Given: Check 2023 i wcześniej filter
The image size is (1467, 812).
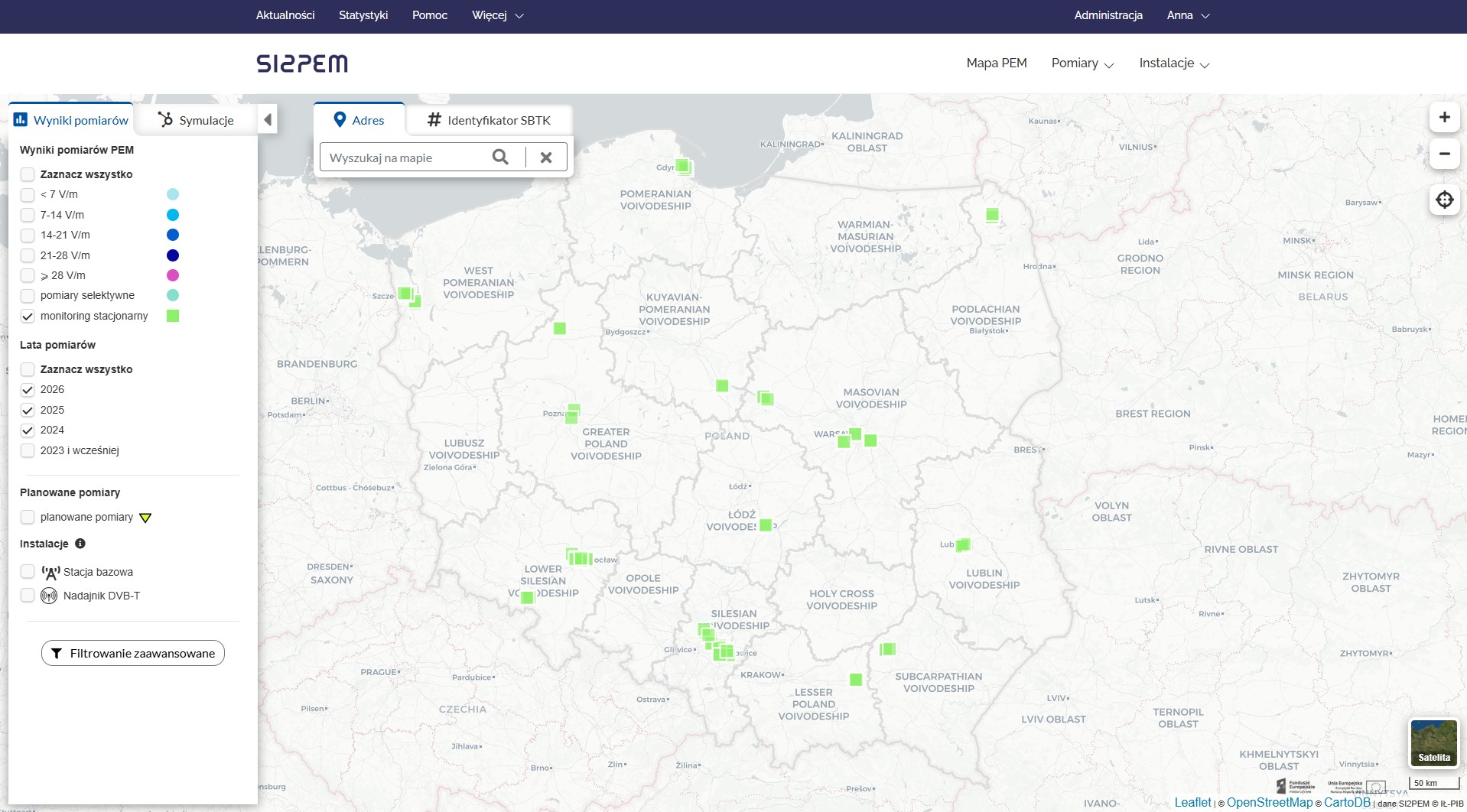Looking at the screenshot, I should click(28, 450).
